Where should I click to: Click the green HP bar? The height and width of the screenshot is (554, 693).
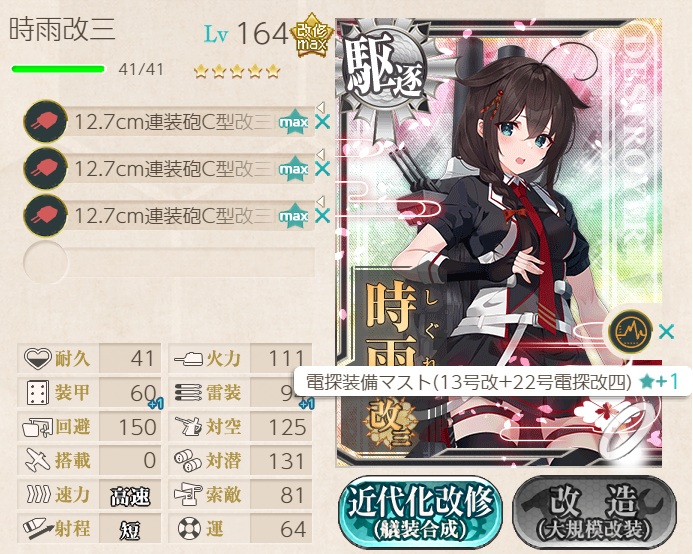(58, 69)
